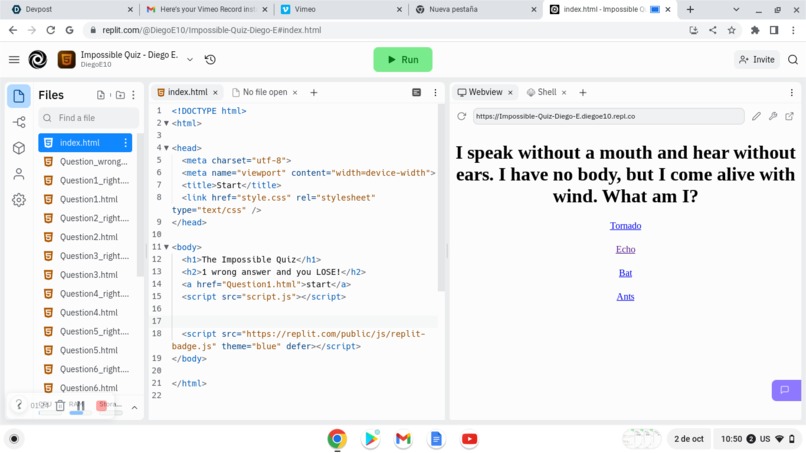Open Question2.html file
Screen dimensions: 806x453
click(x=88, y=237)
